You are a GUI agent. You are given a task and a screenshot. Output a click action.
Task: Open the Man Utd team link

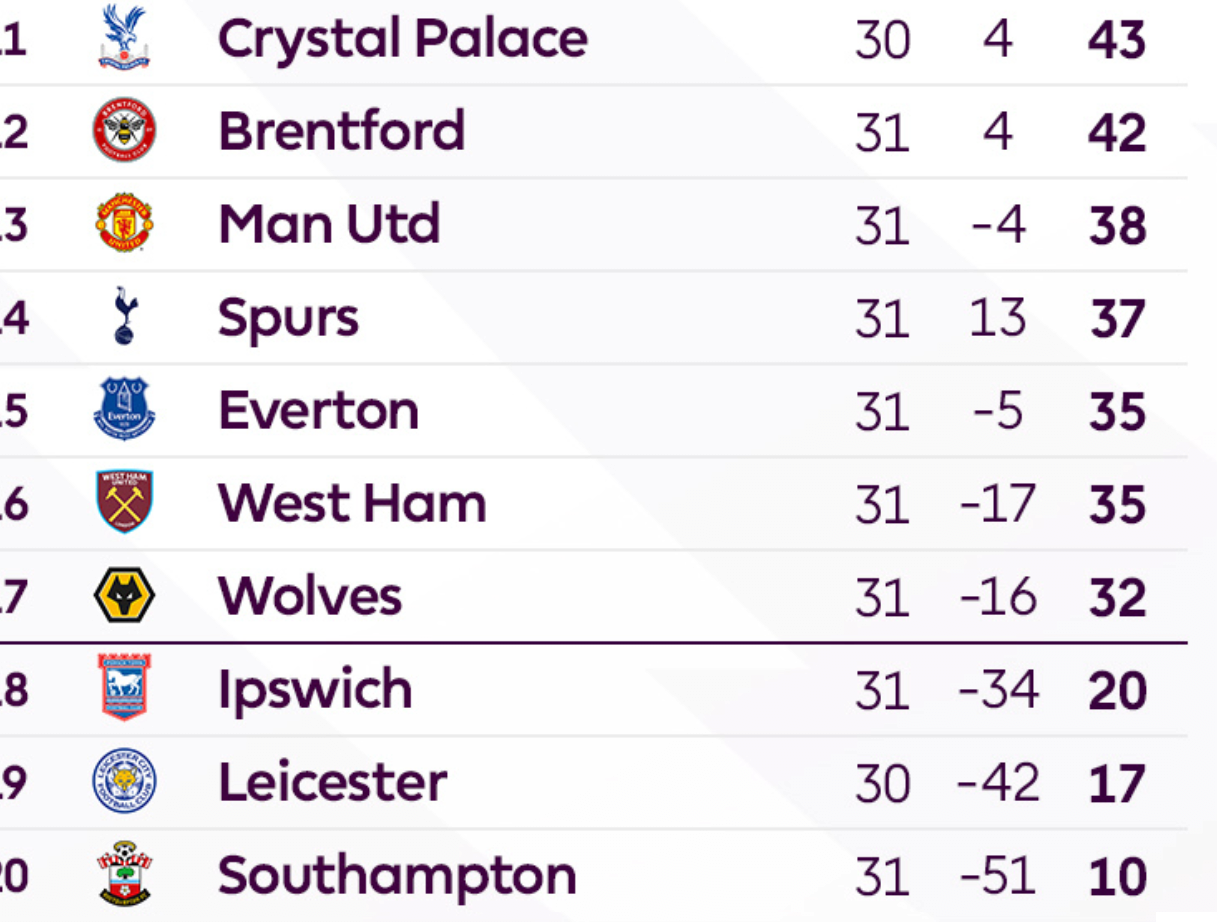pyautogui.click(x=329, y=224)
